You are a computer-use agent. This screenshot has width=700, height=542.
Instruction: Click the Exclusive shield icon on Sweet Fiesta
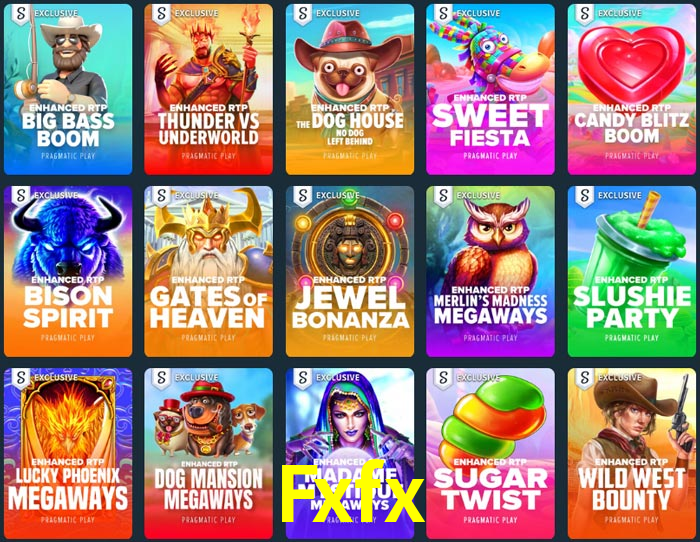[x=443, y=14]
